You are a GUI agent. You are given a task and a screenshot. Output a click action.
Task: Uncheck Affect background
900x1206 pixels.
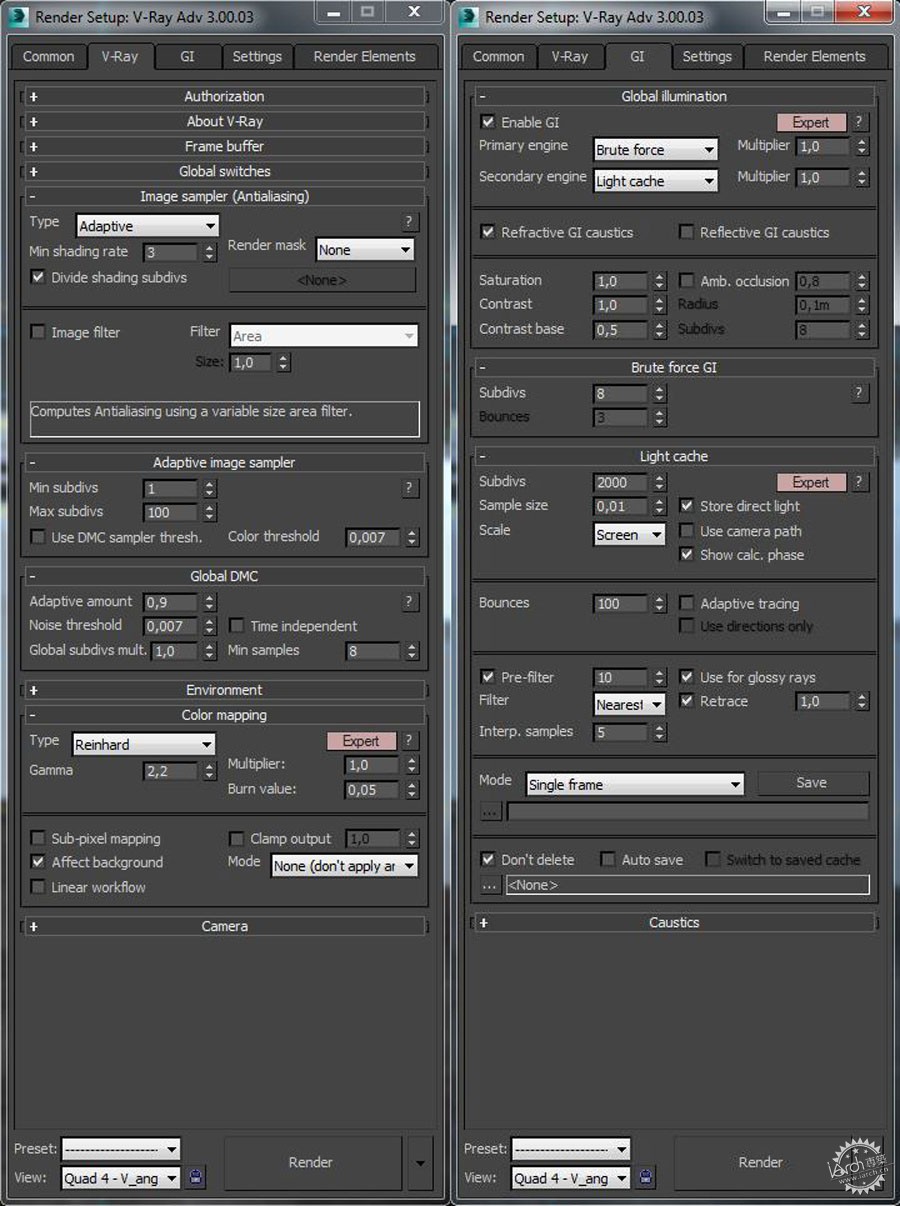[x=38, y=862]
